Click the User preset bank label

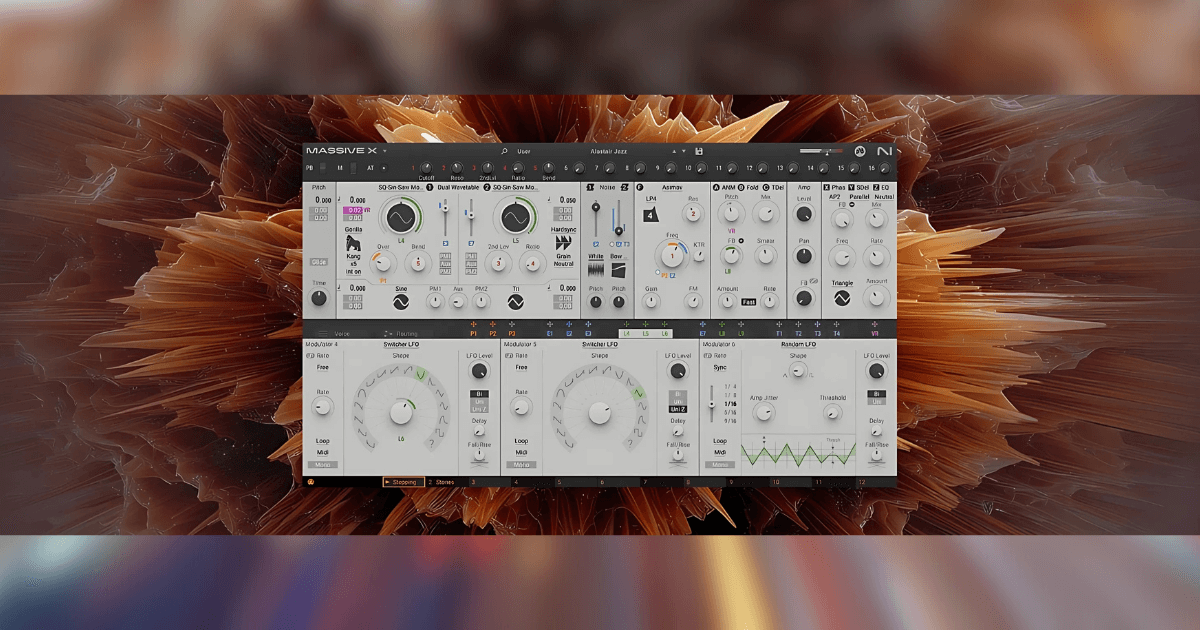[x=524, y=151]
